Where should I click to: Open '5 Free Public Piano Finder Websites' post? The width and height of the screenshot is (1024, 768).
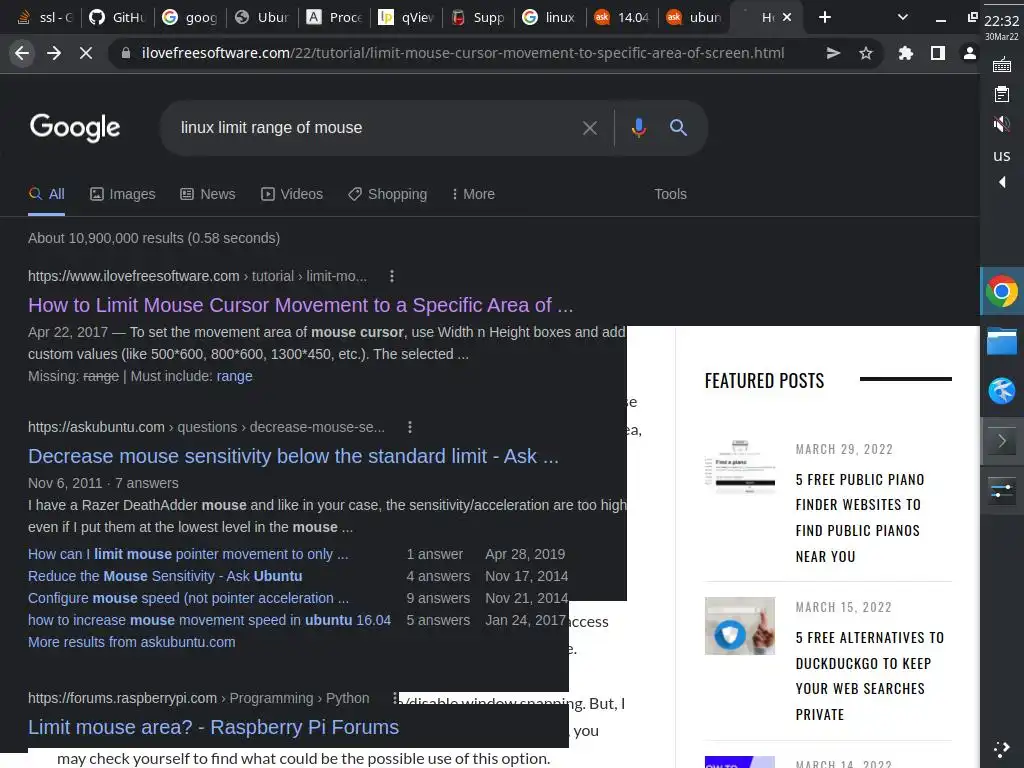tap(860, 518)
